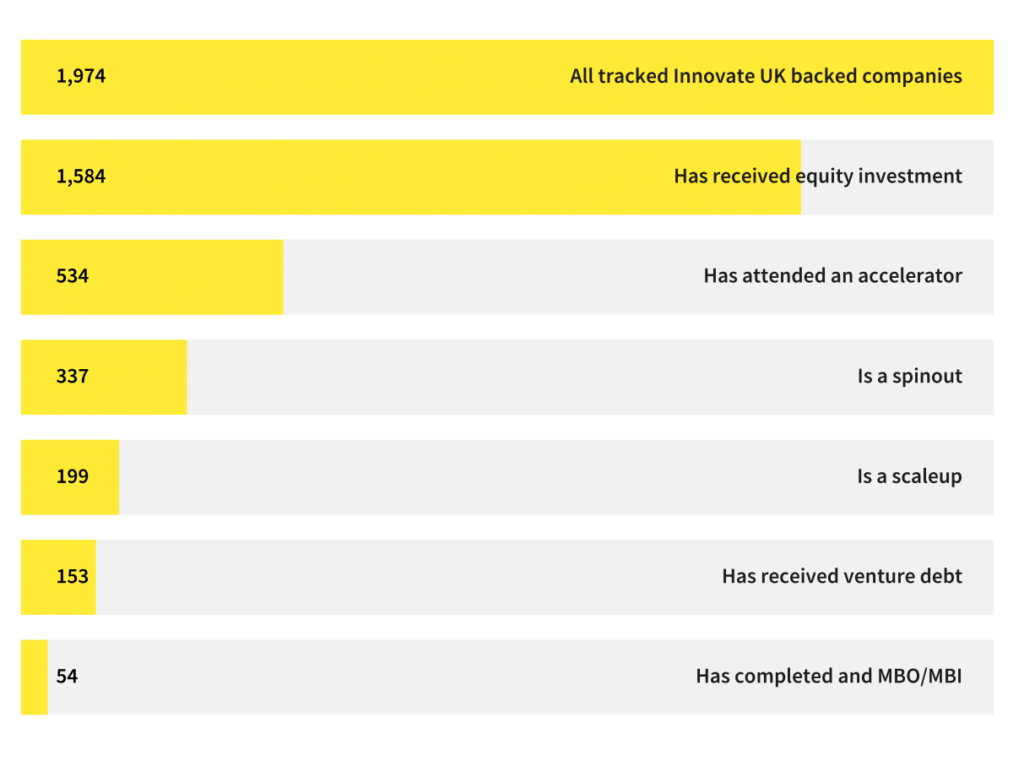Select the 'Is a spinout' label

[x=909, y=376]
